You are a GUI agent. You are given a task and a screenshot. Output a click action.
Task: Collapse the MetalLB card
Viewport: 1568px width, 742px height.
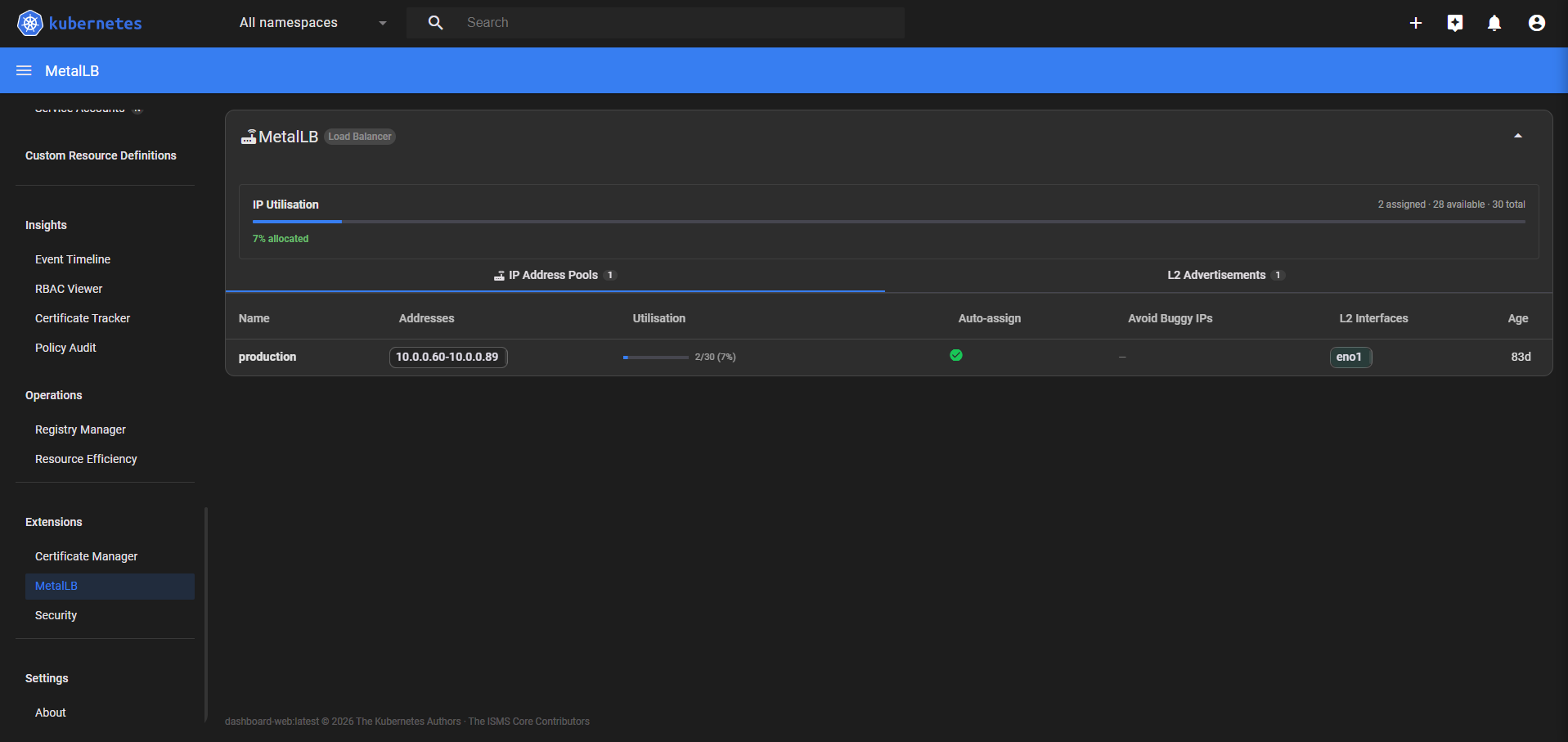(x=1518, y=137)
